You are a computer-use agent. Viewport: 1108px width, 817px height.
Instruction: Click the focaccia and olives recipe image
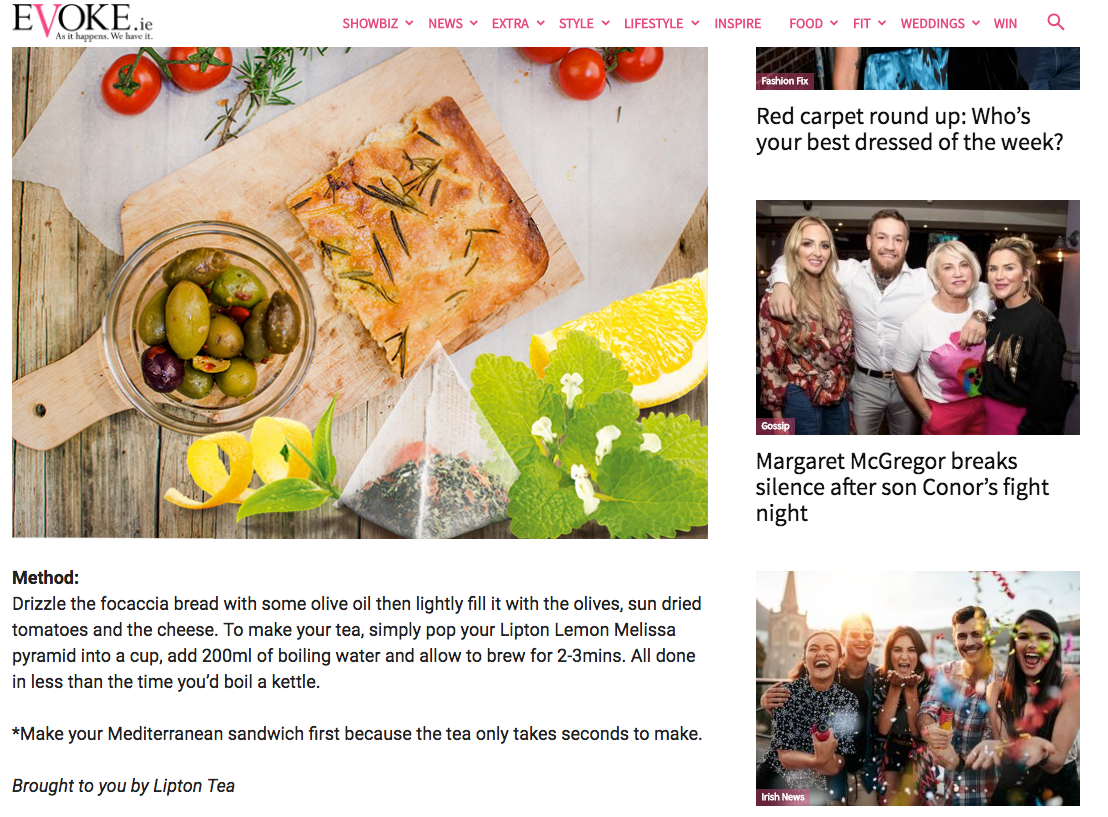pos(360,293)
